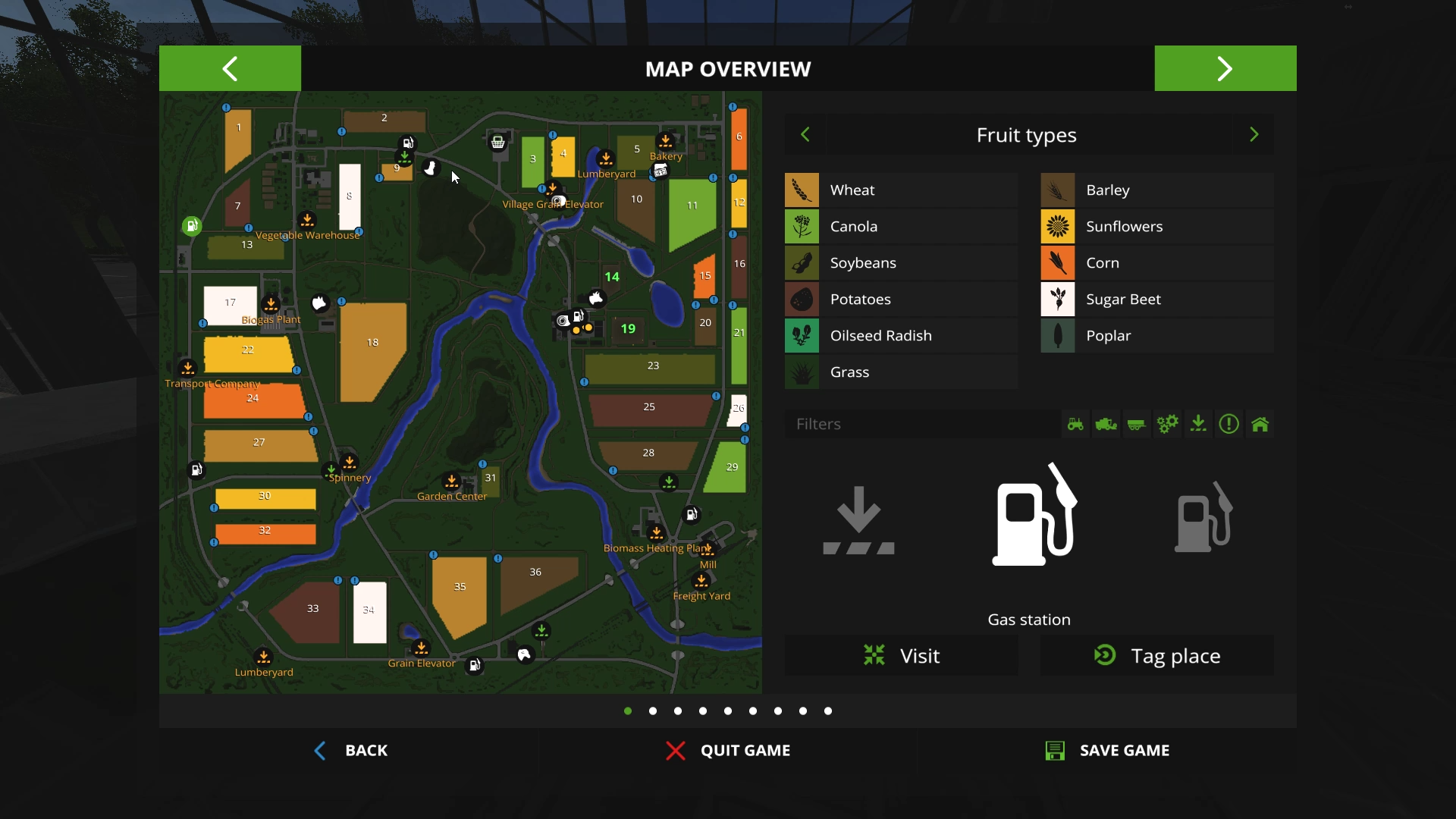This screenshot has width=1456, height=819.
Task: Switch to previous overlay left of Fruit types
Action: [x=805, y=135]
